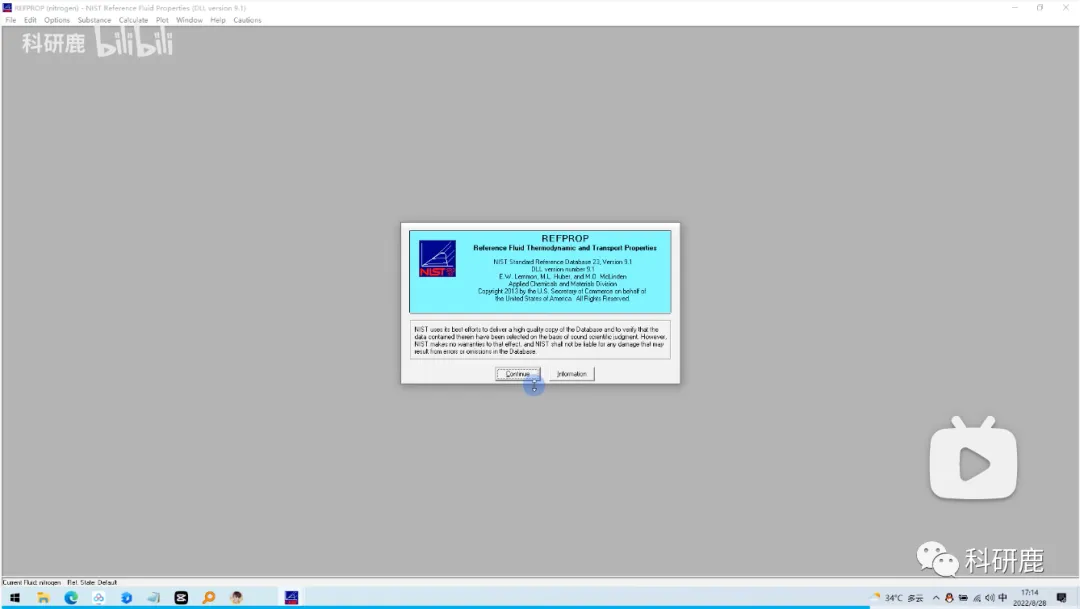Image resolution: width=1080 pixels, height=609 pixels.
Task: Open the QQ penguin tray icon
Action: tap(949, 598)
